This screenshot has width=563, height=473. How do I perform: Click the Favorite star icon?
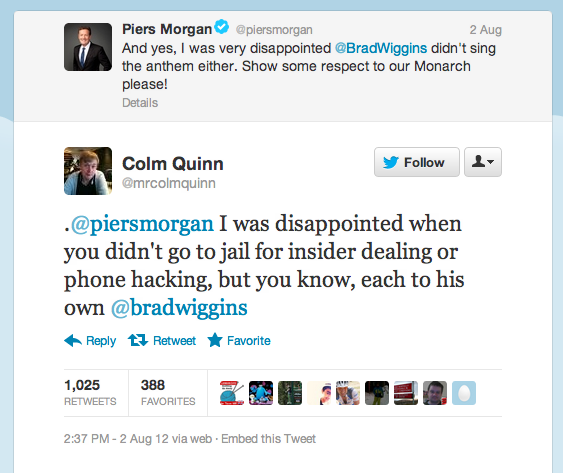215,340
